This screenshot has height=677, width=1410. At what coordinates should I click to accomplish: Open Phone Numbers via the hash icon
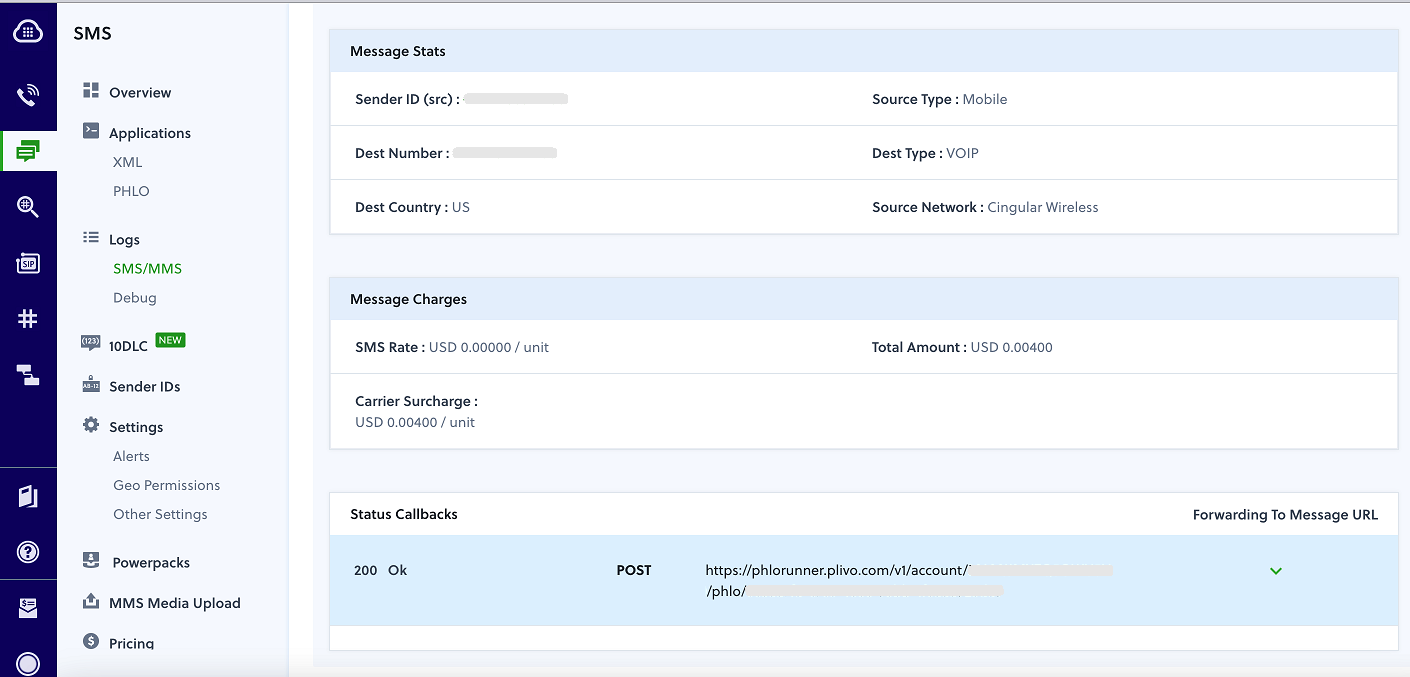pyautogui.click(x=28, y=318)
